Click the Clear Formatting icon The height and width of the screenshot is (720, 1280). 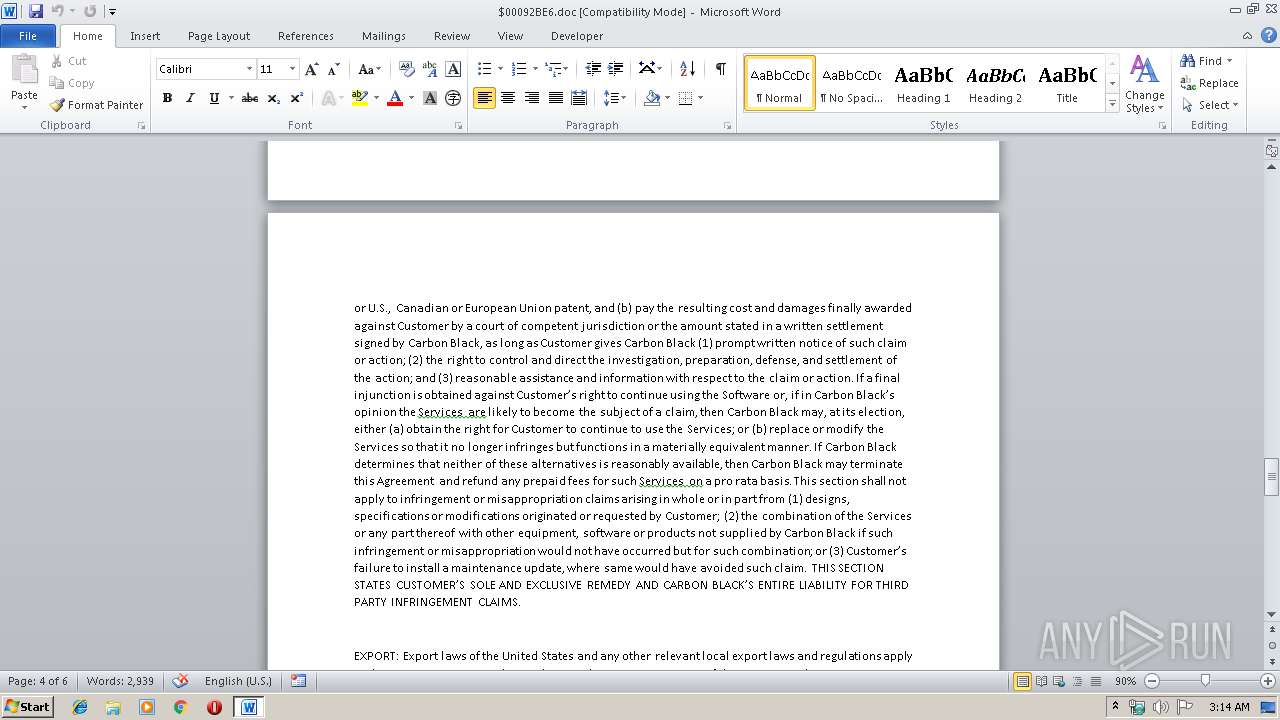pyautogui.click(x=406, y=69)
